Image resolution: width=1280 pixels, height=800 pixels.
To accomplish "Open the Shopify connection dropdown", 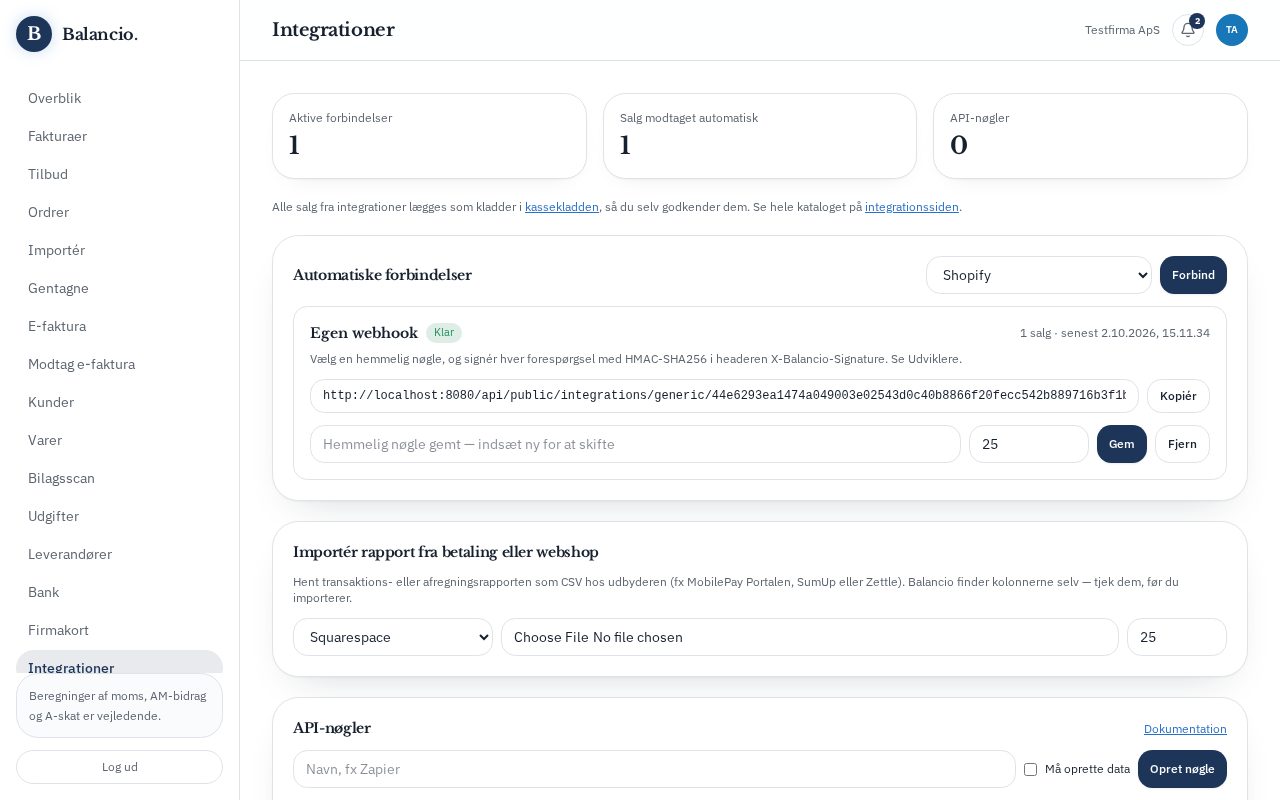I will [x=1039, y=275].
